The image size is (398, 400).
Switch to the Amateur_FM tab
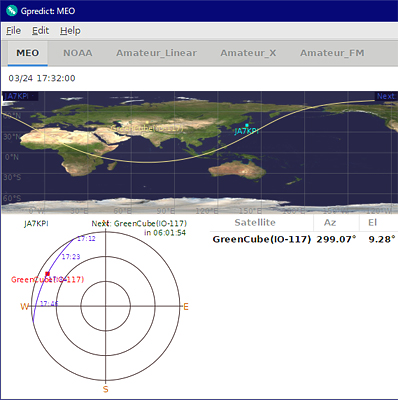(x=332, y=53)
